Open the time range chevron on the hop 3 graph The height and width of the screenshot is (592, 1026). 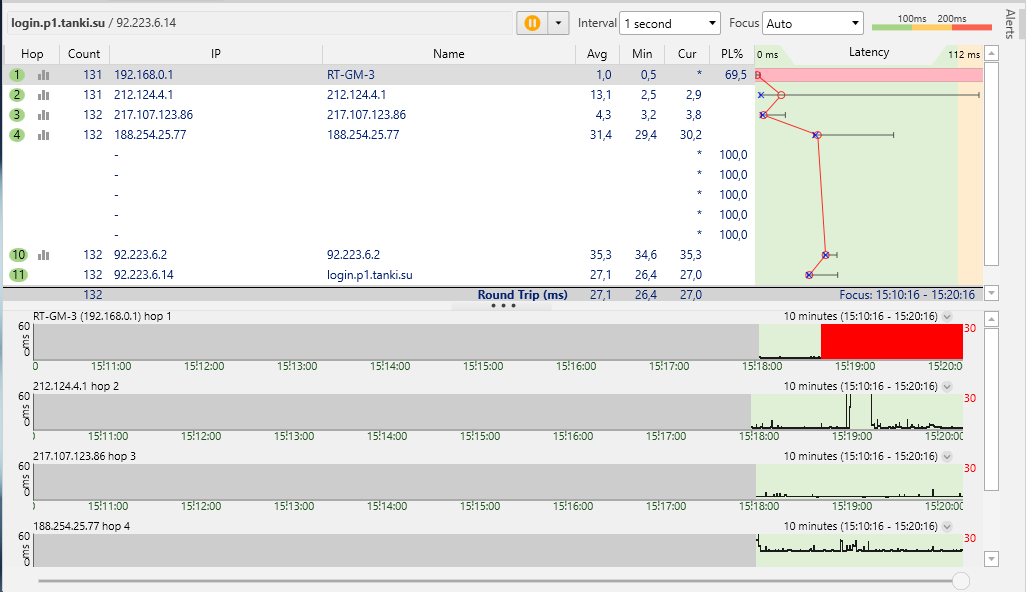947,456
